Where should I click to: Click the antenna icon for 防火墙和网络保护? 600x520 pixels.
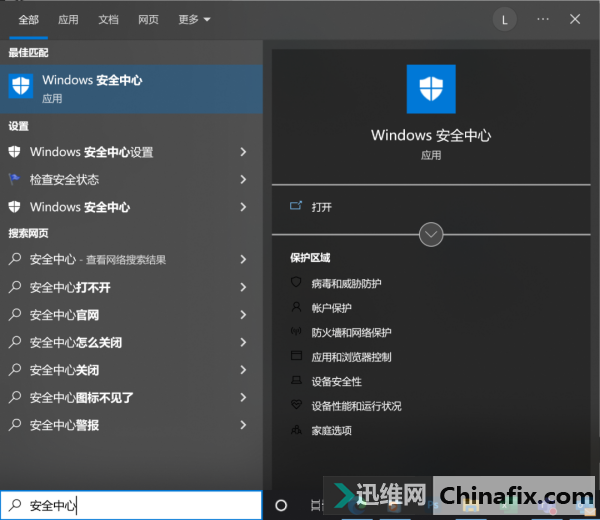click(296, 331)
